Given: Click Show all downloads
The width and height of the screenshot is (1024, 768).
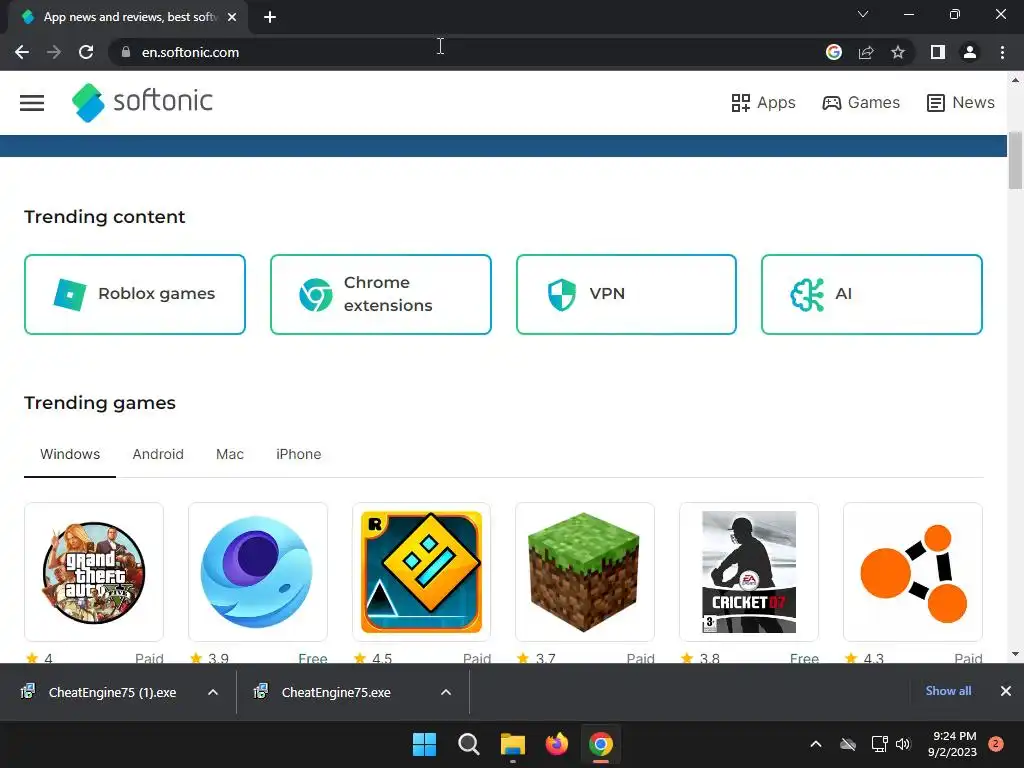Looking at the screenshot, I should 948,691.
